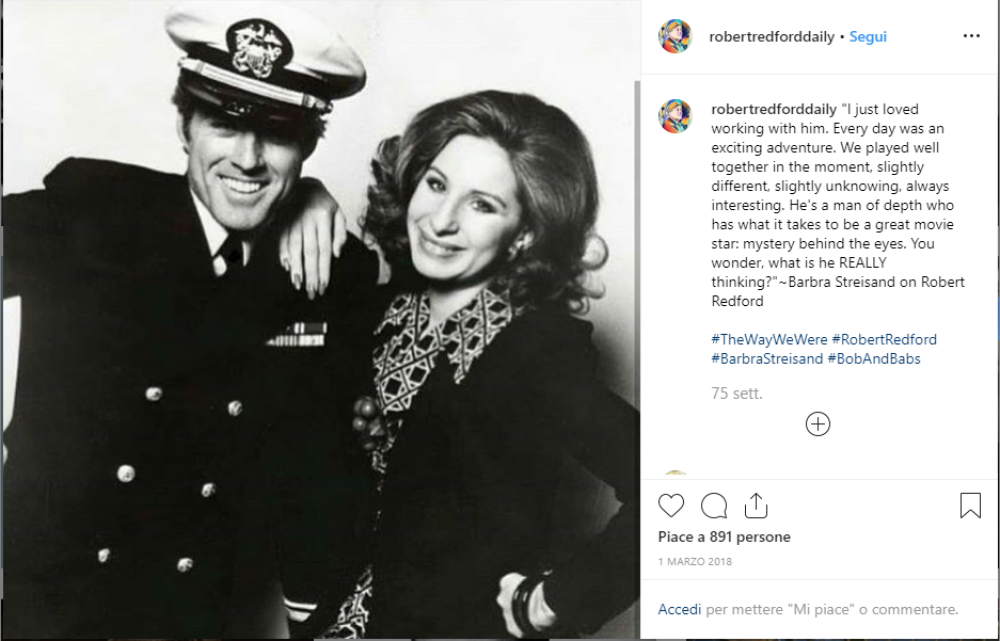
Task: Follow the account via Segui
Action: tap(868, 37)
